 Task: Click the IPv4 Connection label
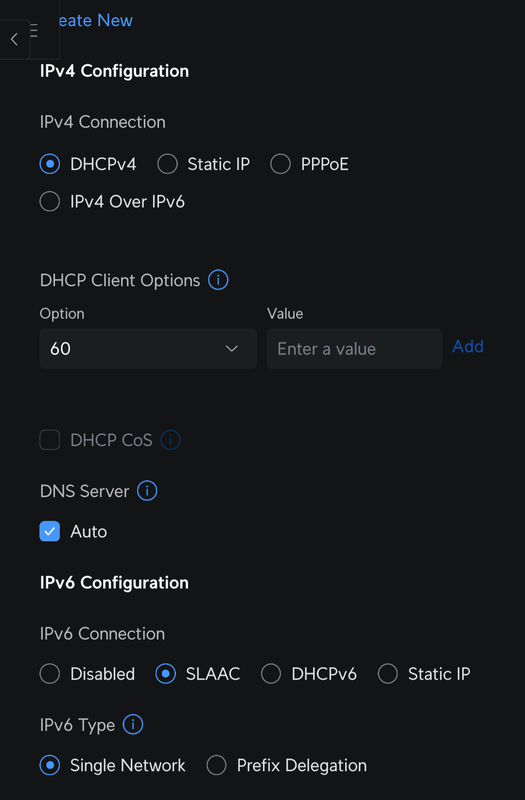pos(103,122)
